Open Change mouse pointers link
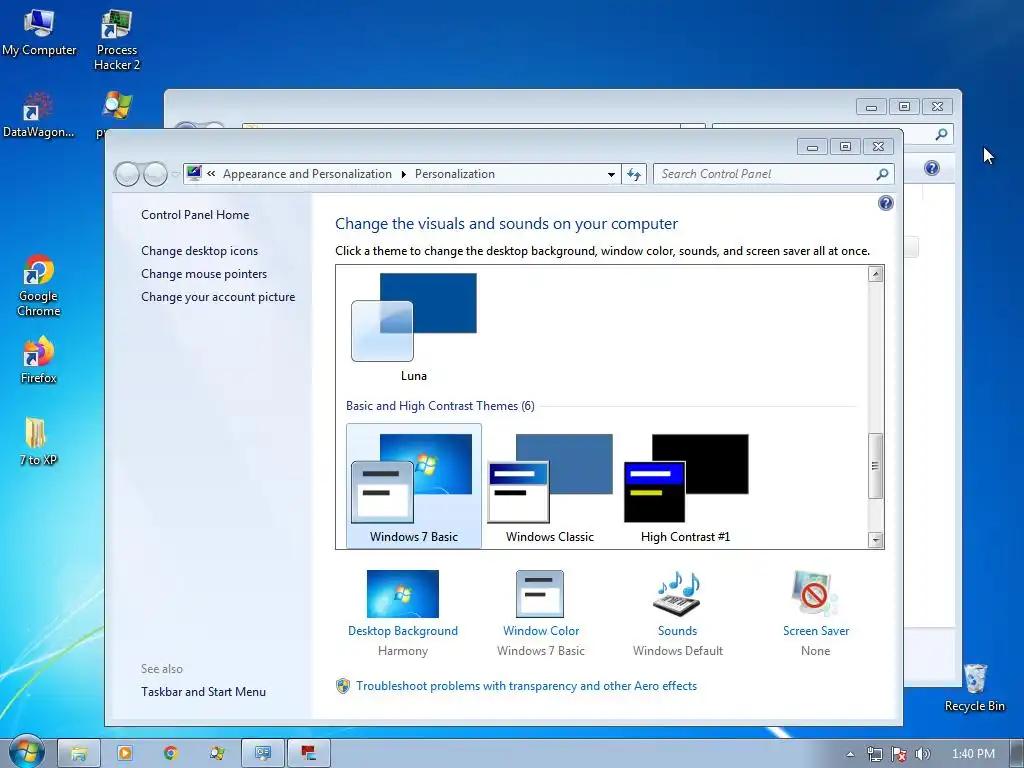 [204, 274]
